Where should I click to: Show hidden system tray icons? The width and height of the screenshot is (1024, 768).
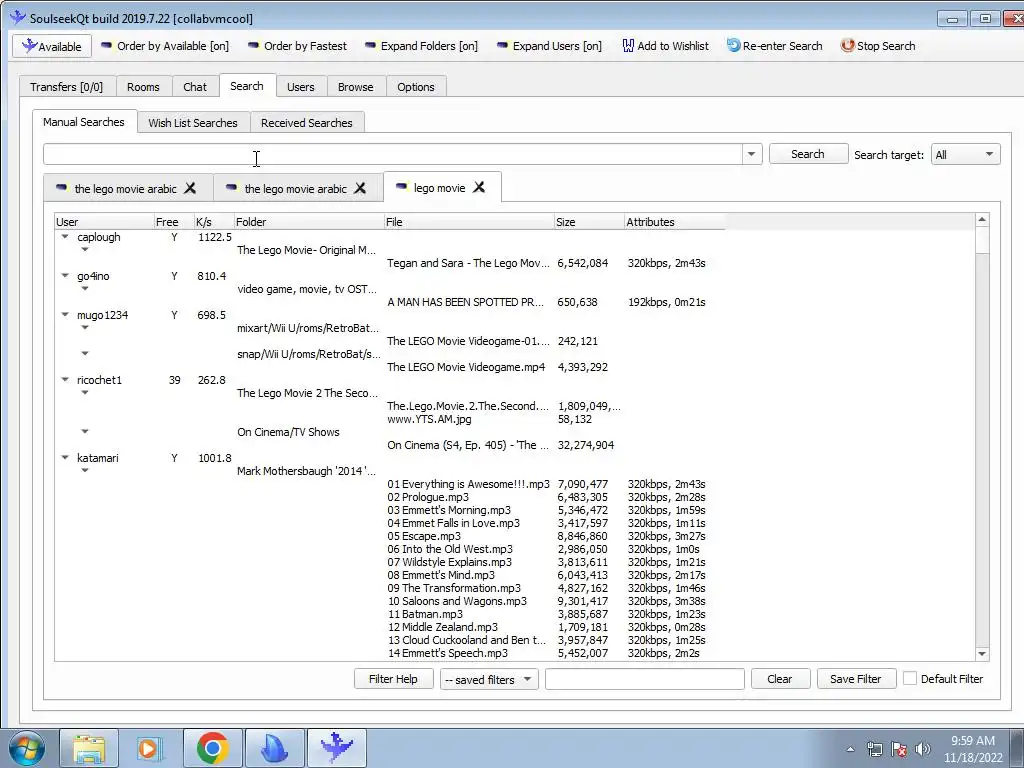(x=850, y=749)
